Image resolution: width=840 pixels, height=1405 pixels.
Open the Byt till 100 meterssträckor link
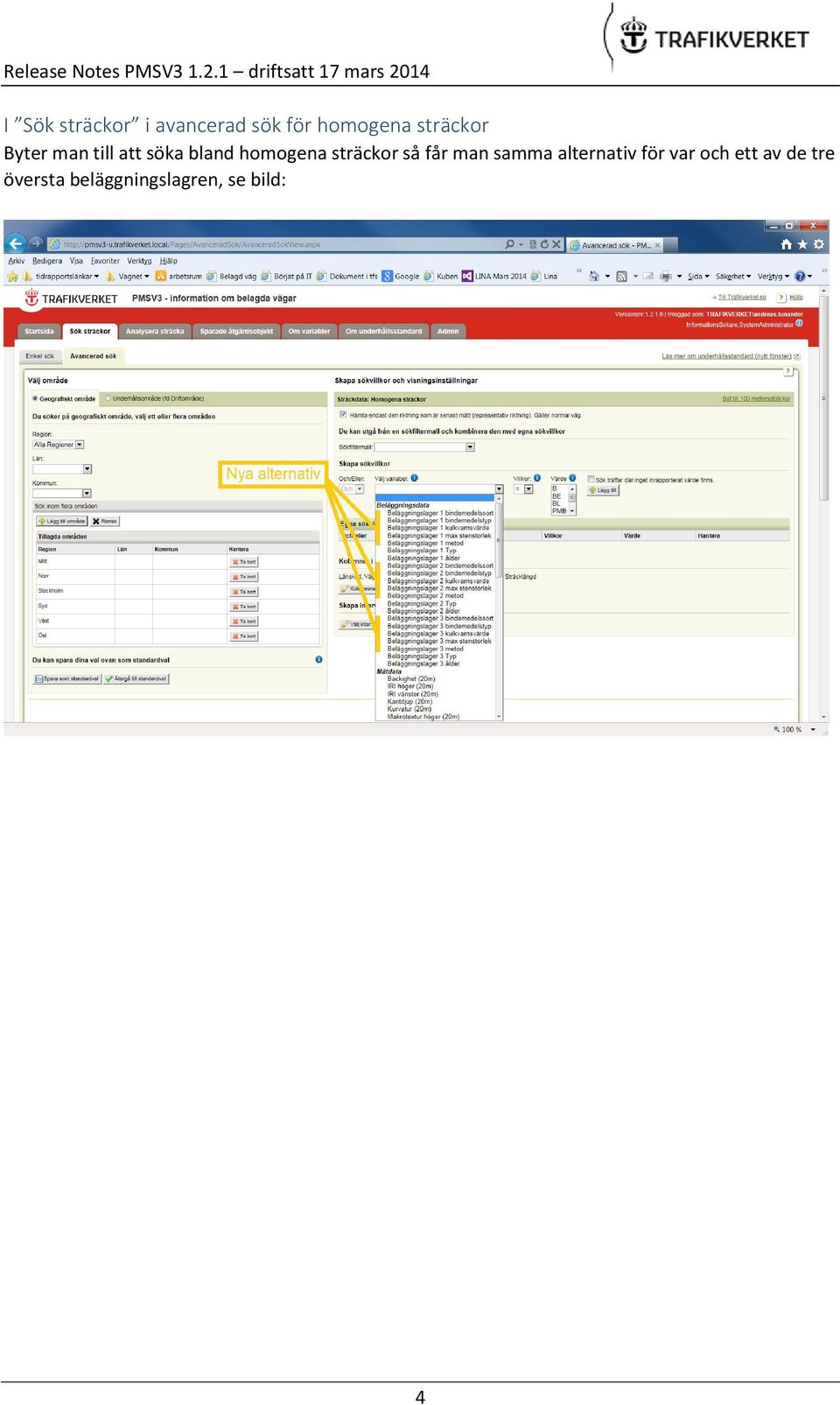tap(756, 399)
